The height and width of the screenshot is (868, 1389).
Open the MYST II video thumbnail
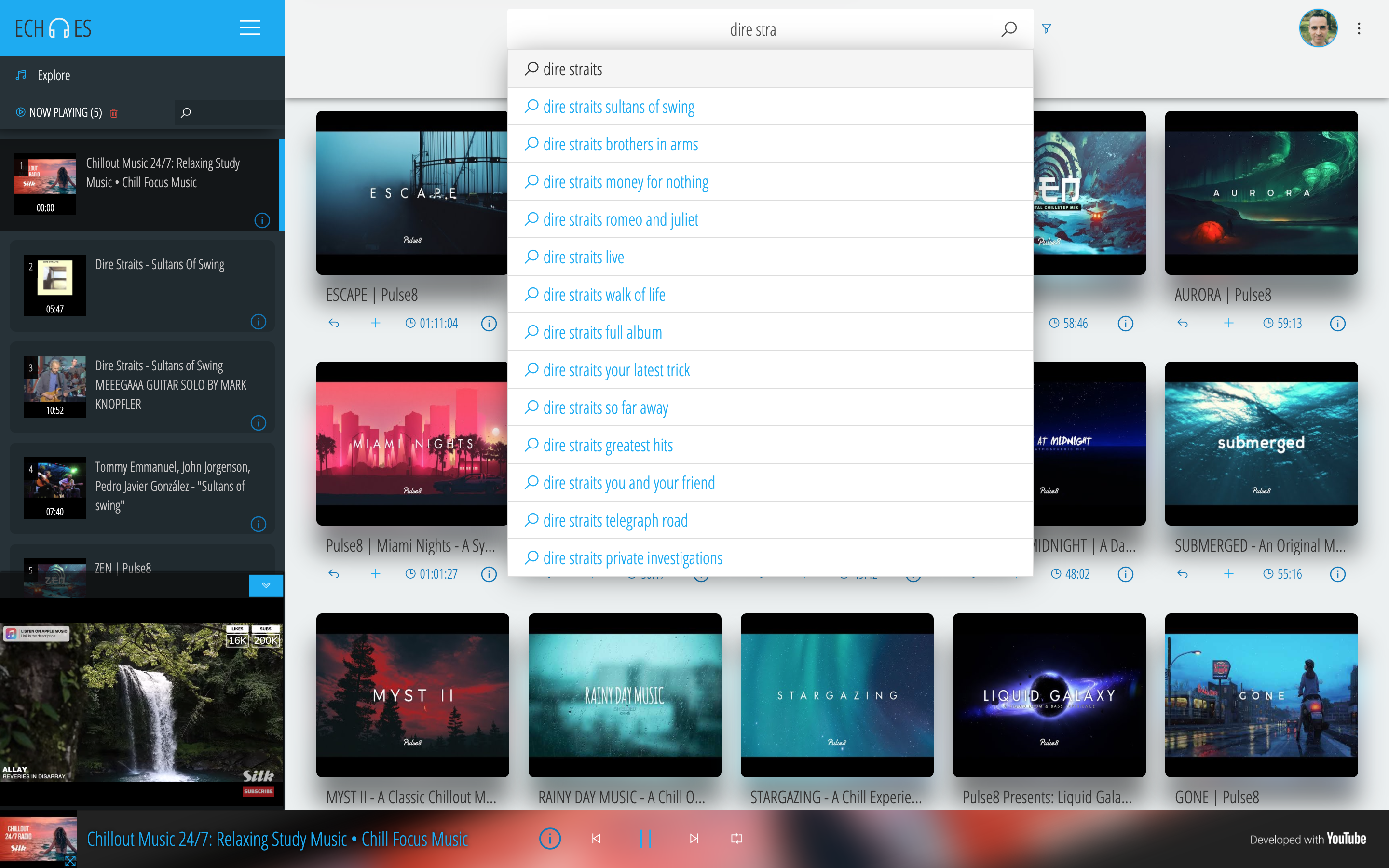tap(412, 694)
